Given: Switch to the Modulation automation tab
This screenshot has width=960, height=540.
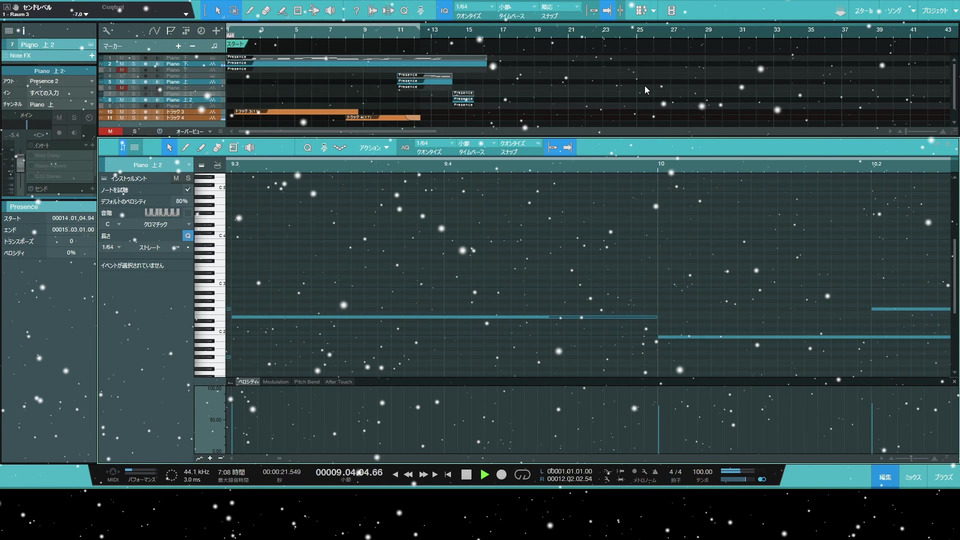Looking at the screenshot, I should tap(276, 382).
